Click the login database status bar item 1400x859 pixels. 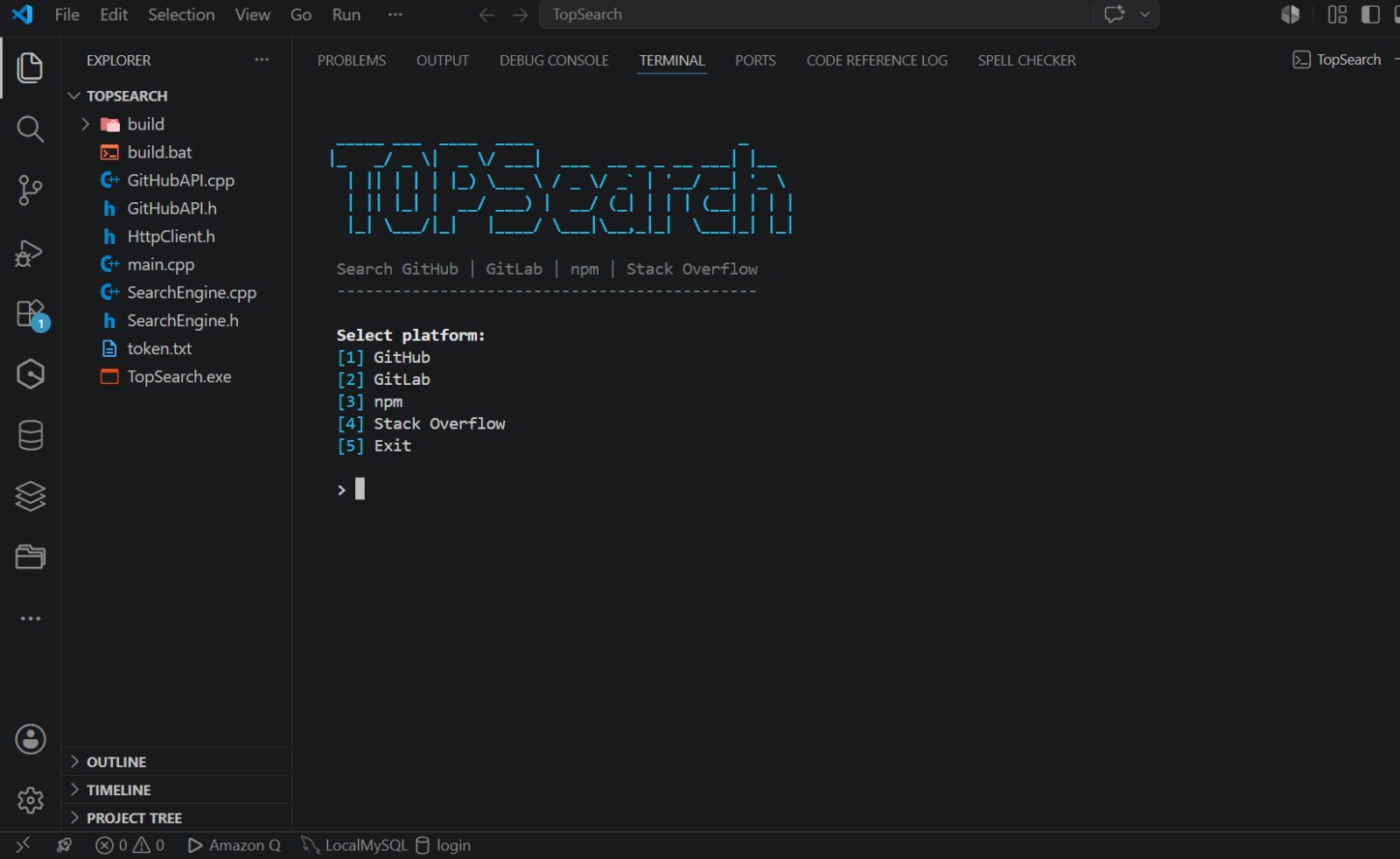pos(443,845)
